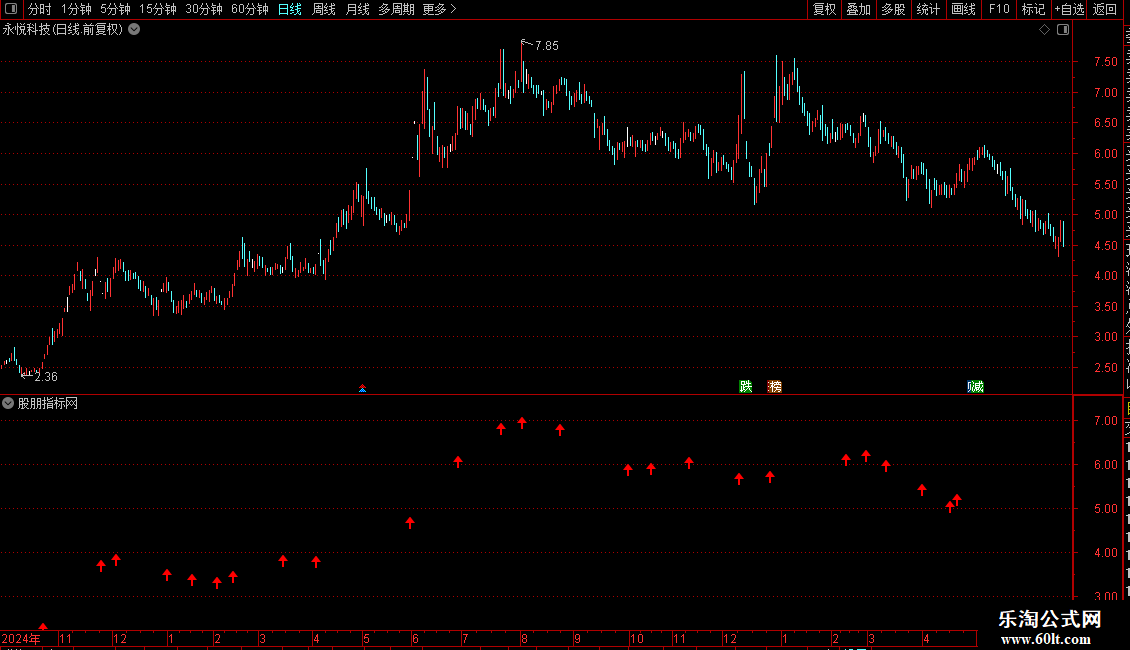Click the 标记 mark button
The width and height of the screenshot is (1130, 650).
pyautogui.click(x=1033, y=9)
